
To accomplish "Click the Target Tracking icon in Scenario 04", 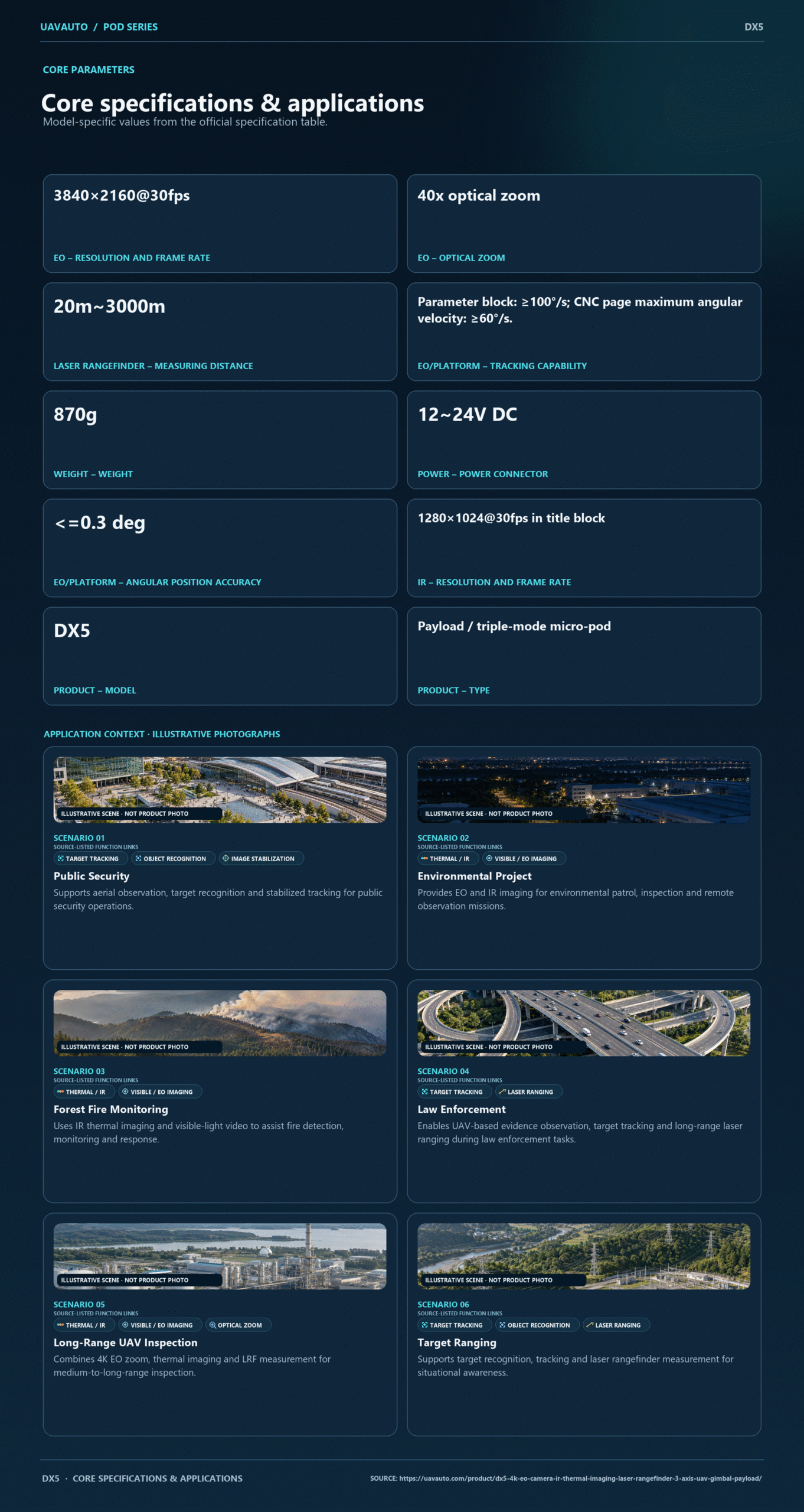I will click(x=424, y=1092).
